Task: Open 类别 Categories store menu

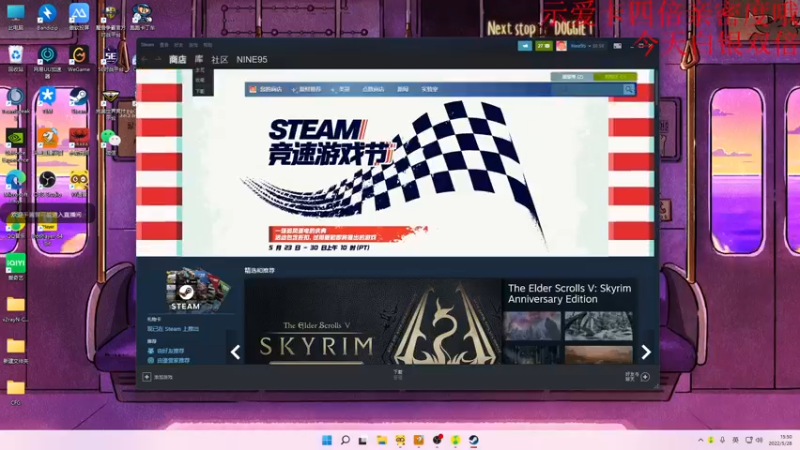Action: tap(344, 89)
